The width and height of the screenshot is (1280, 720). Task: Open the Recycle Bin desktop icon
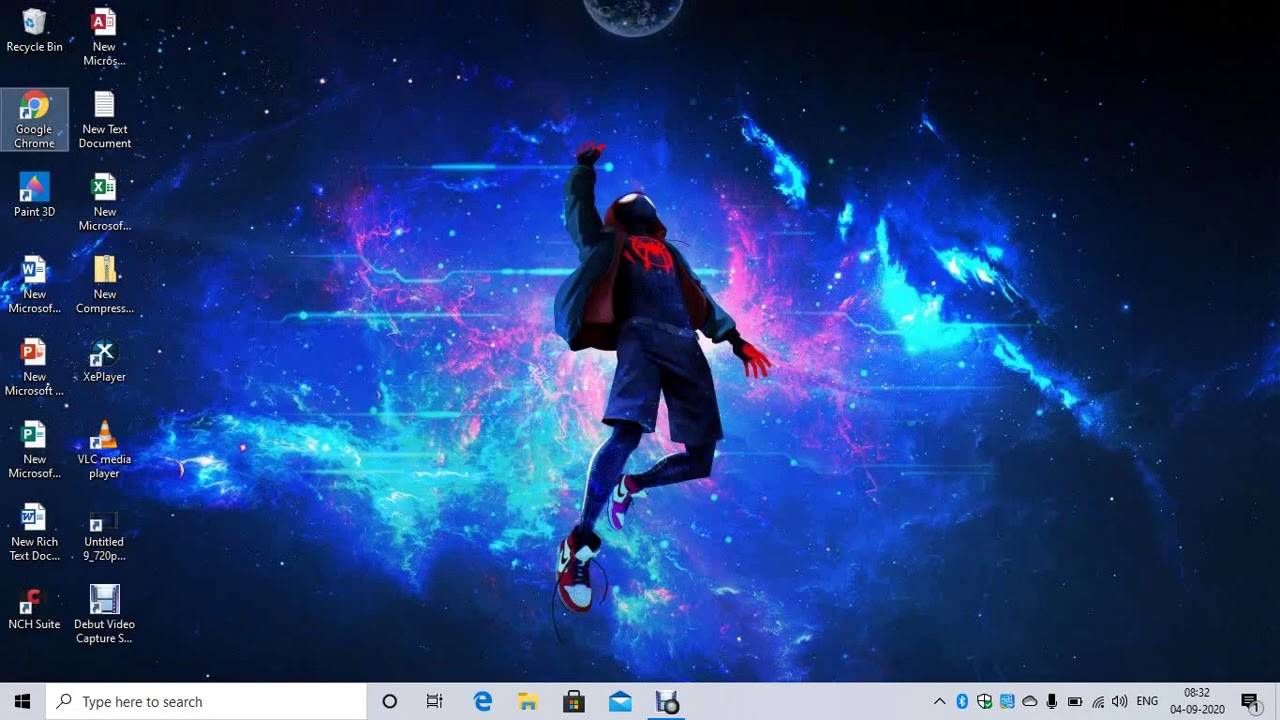point(34,31)
